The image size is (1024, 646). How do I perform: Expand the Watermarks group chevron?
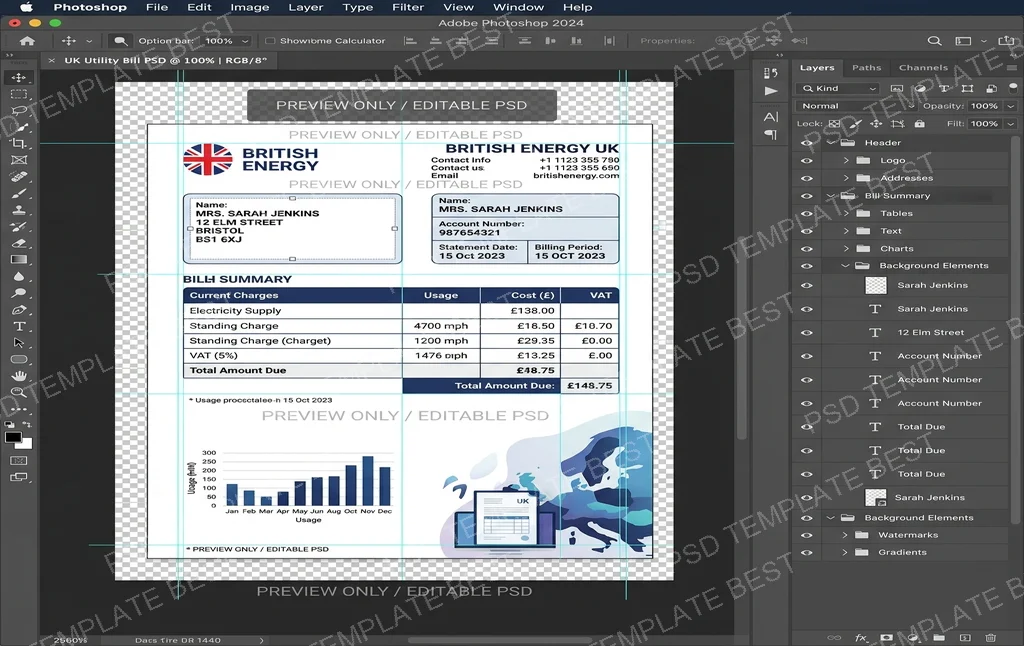tap(844, 535)
